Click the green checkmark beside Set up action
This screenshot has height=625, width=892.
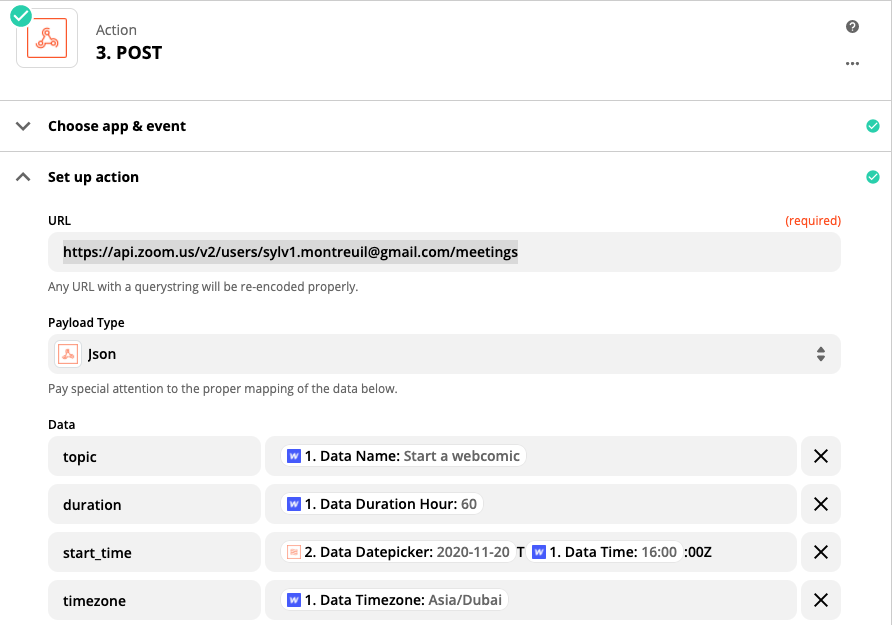[x=872, y=177]
